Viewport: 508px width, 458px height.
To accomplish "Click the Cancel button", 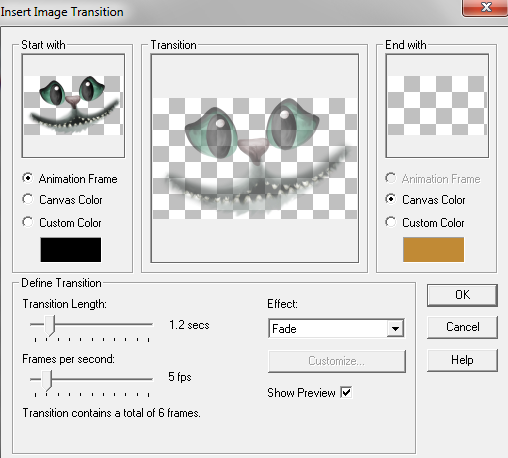I will point(462,327).
